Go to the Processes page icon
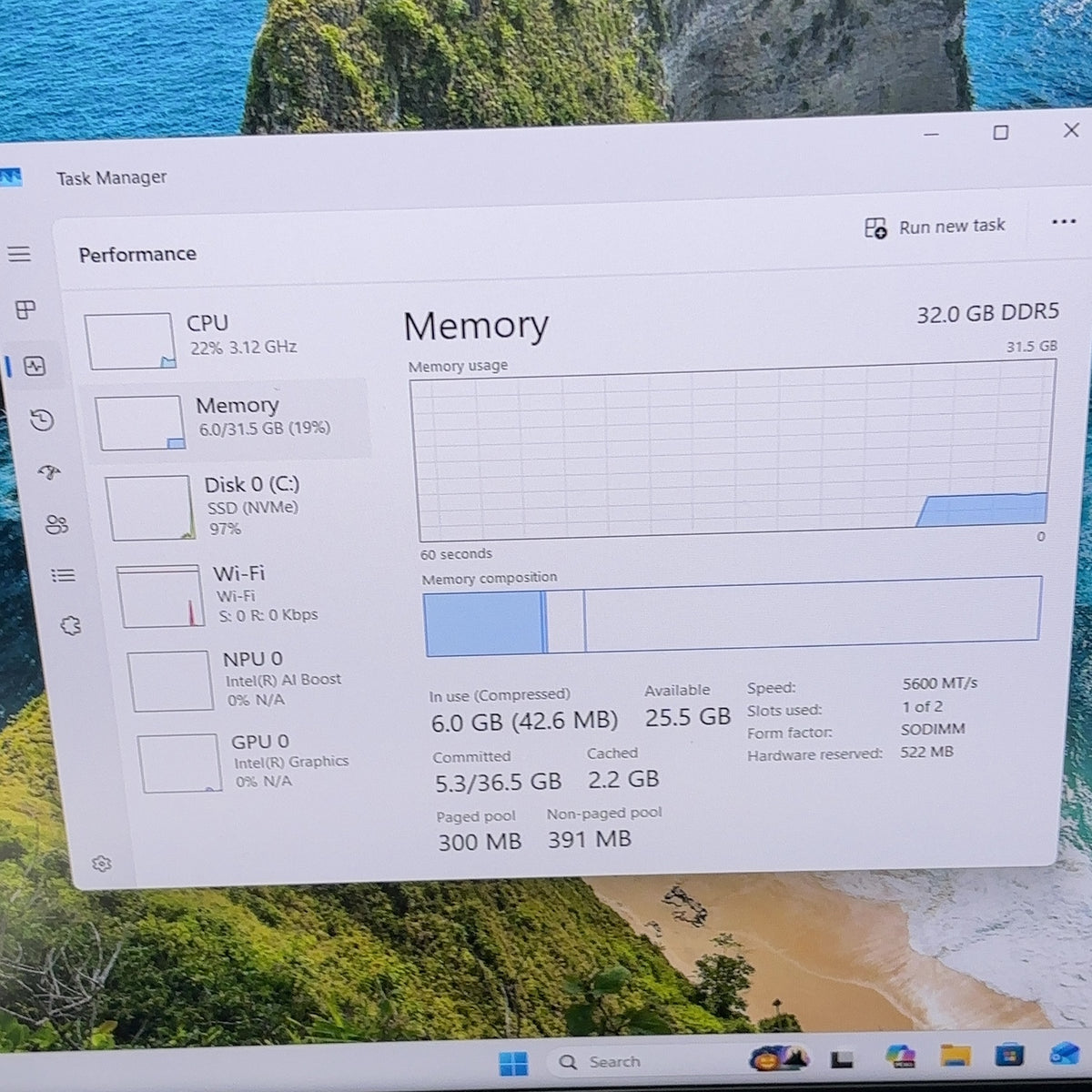The image size is (1092, 1092). point(25,310)
